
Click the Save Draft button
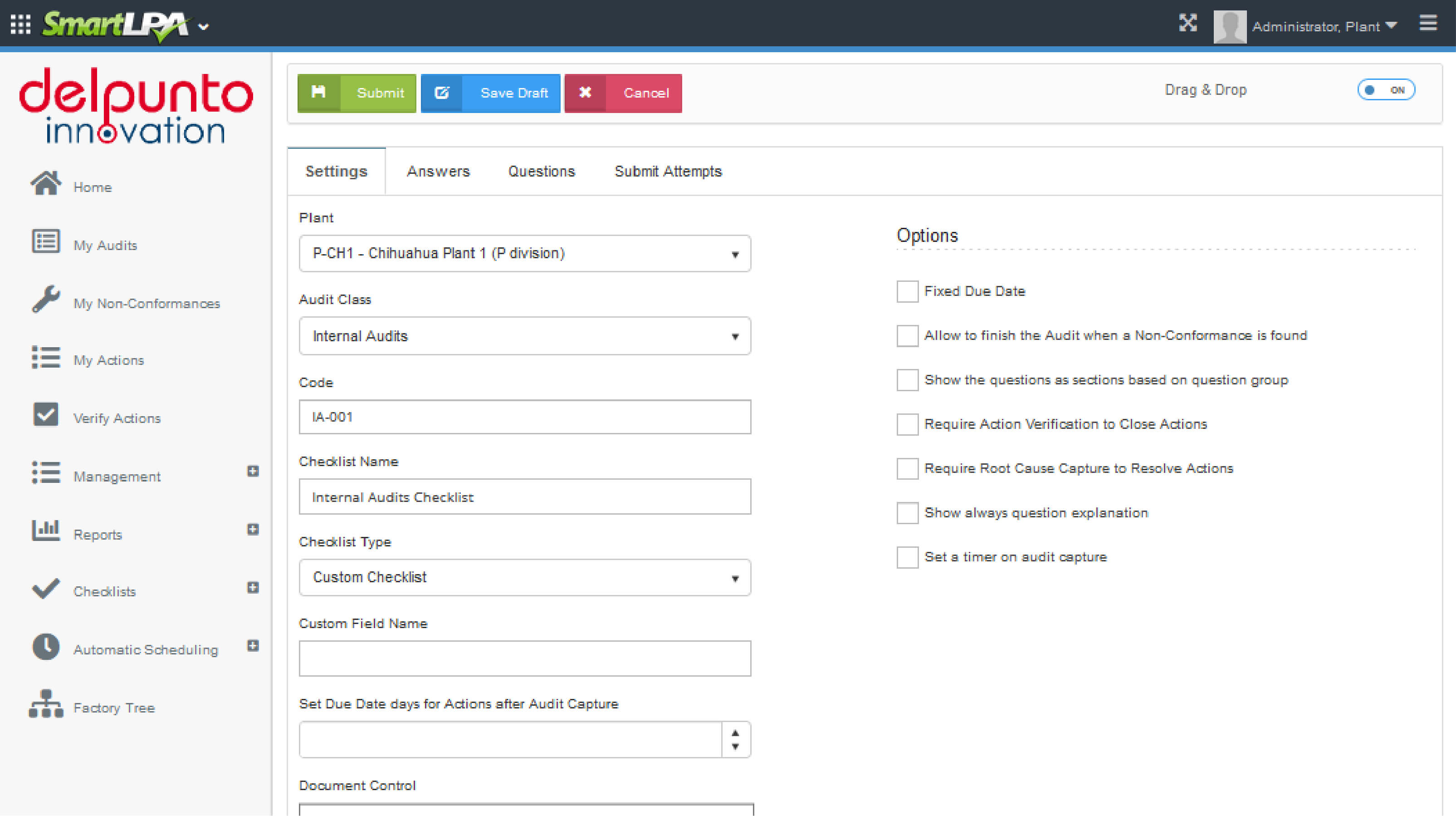(491, 93)
